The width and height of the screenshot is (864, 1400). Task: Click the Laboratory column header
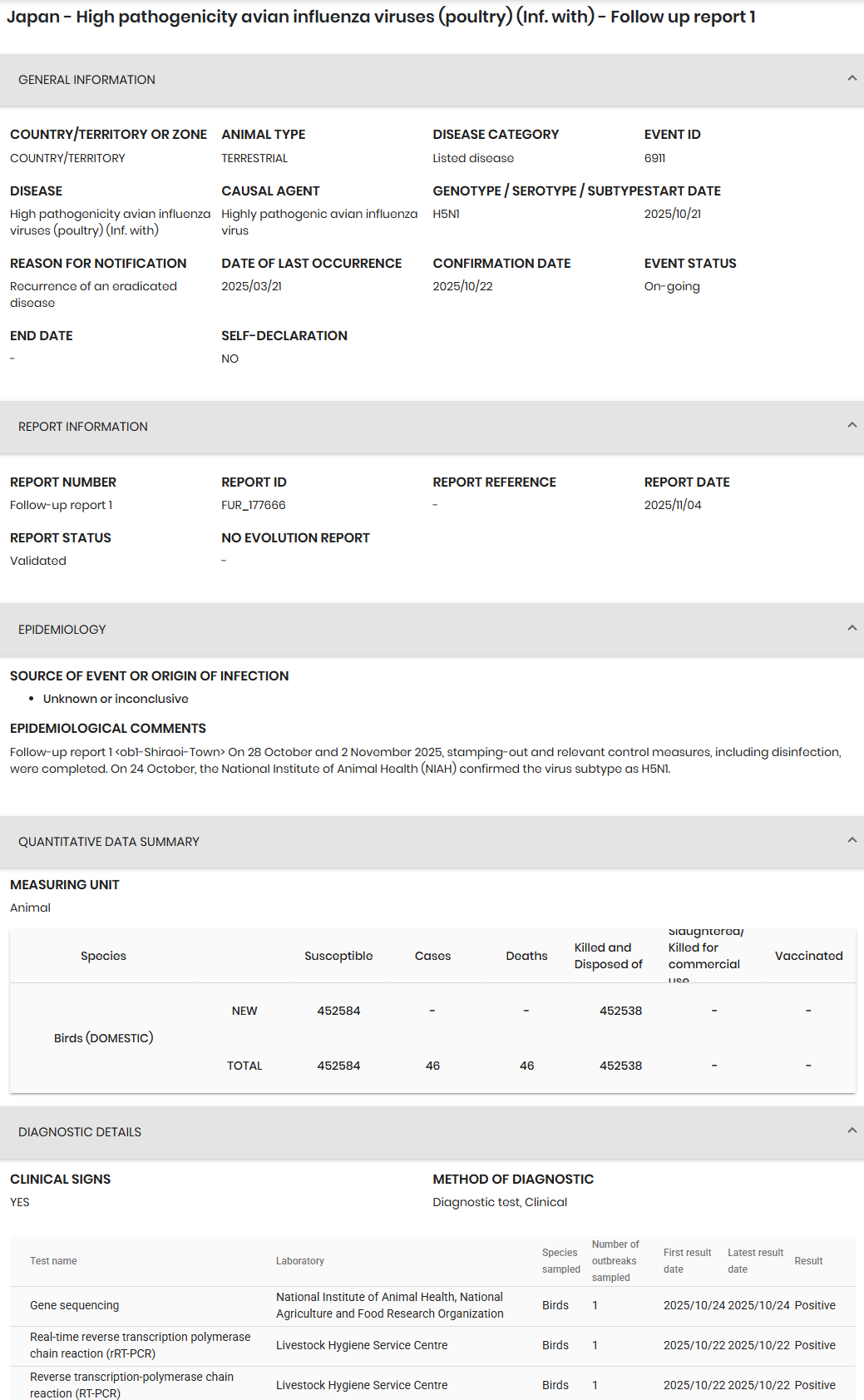(300, 1261)
